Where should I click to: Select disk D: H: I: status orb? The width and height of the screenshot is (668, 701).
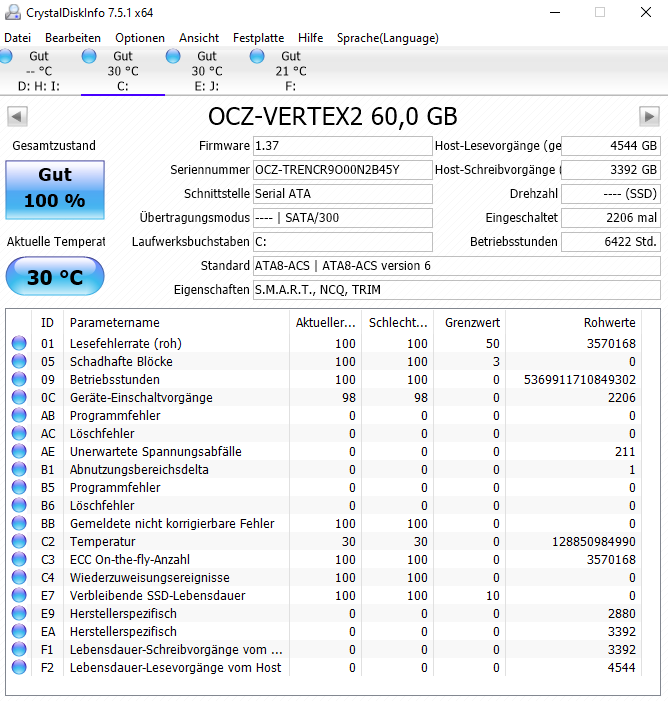[x=6, y=56]
